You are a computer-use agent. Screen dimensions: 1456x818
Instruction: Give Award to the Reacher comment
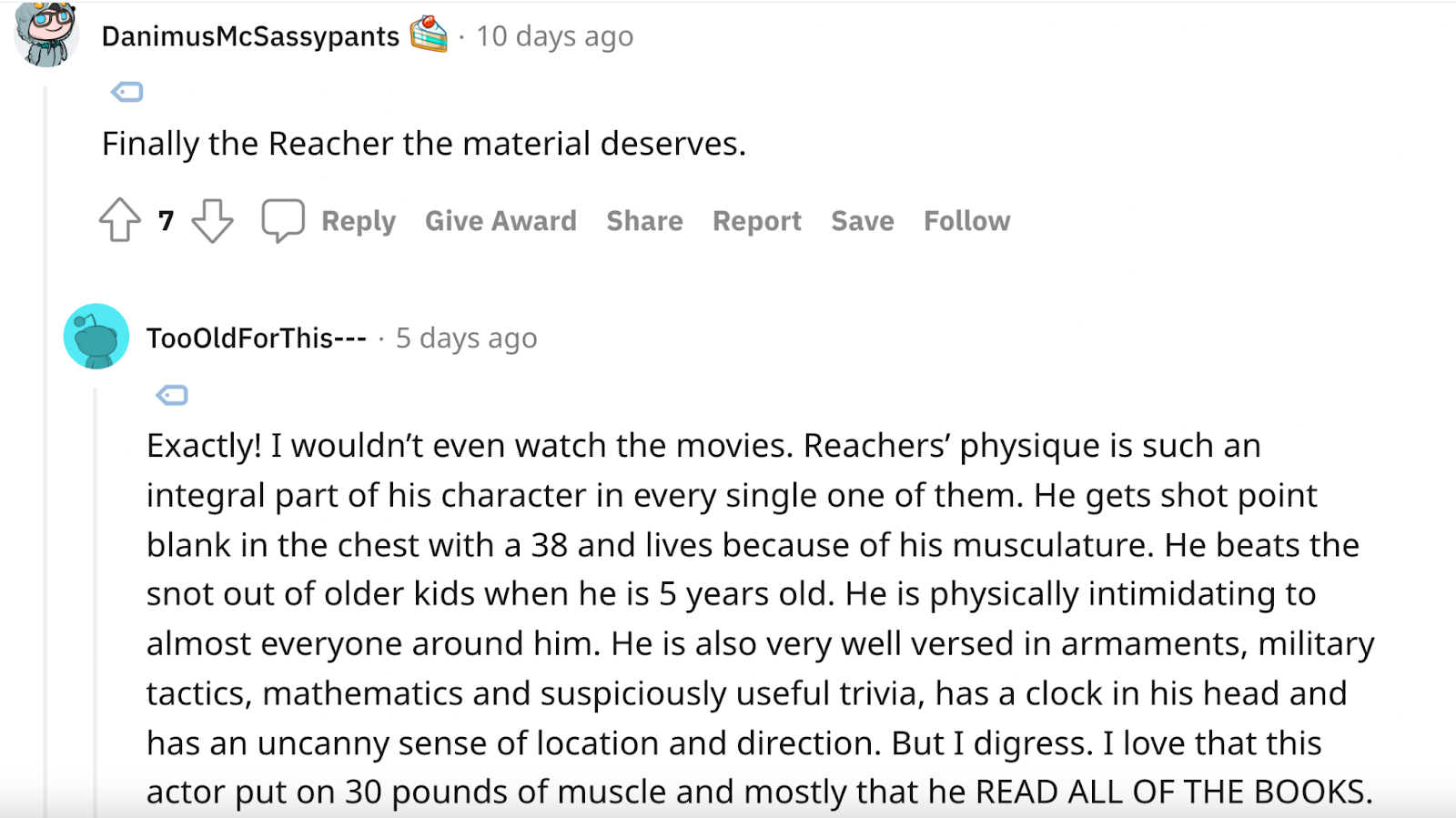click(500, 221)
